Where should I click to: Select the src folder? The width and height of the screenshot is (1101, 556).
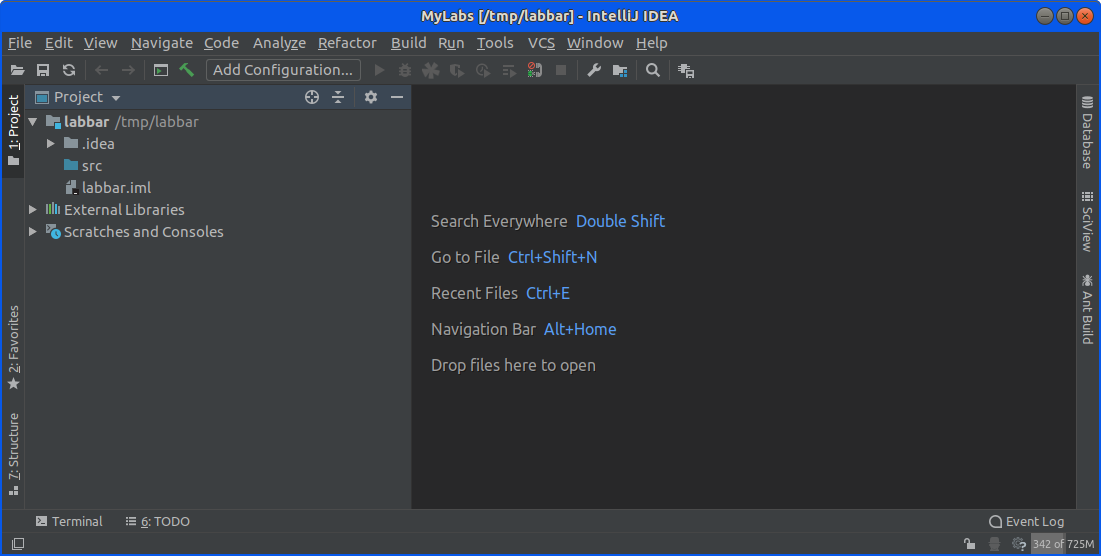click(x=83, y=166)
